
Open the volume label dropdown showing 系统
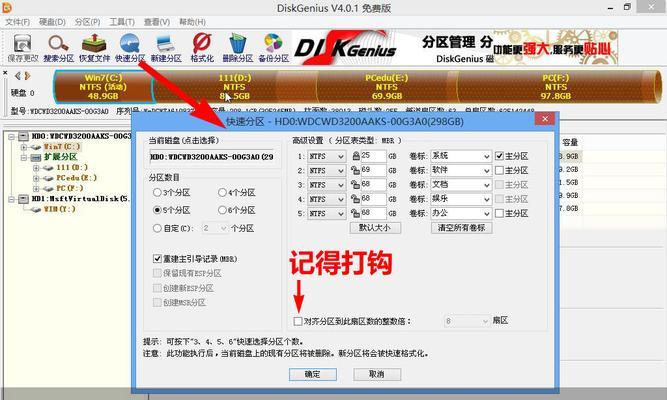coord(461,157)
